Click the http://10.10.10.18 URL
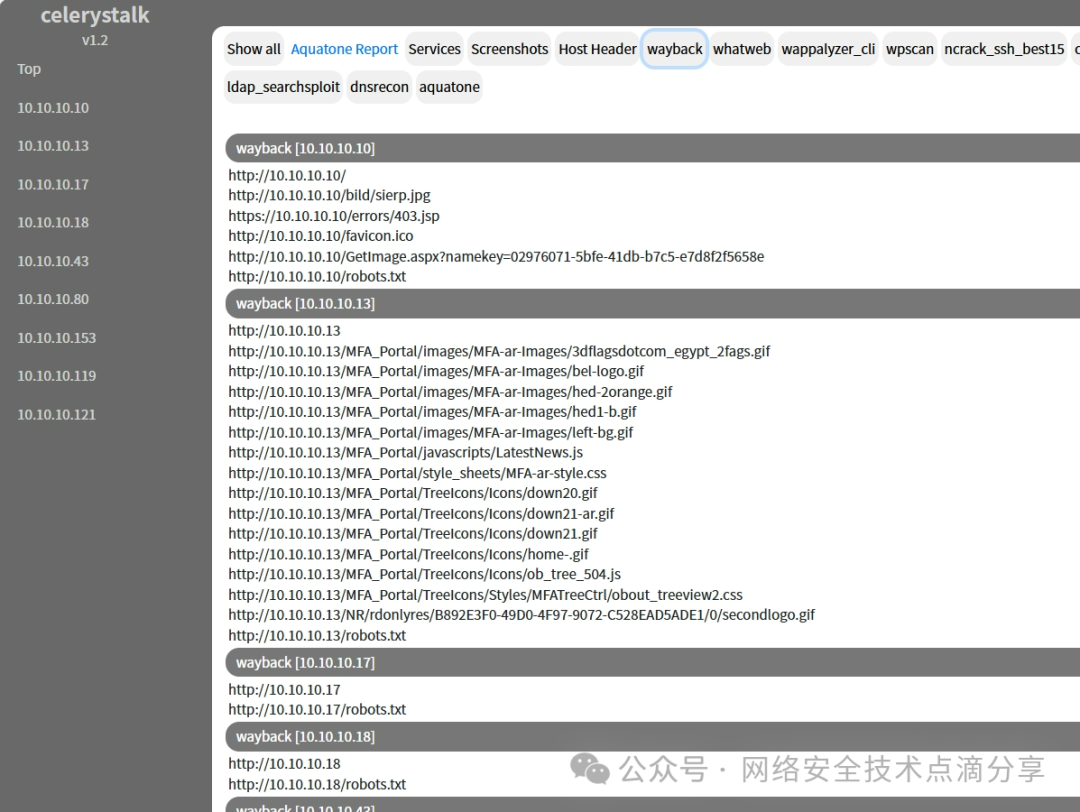Viewport: 1080px width, 812px height. click(x=284, y=764)
